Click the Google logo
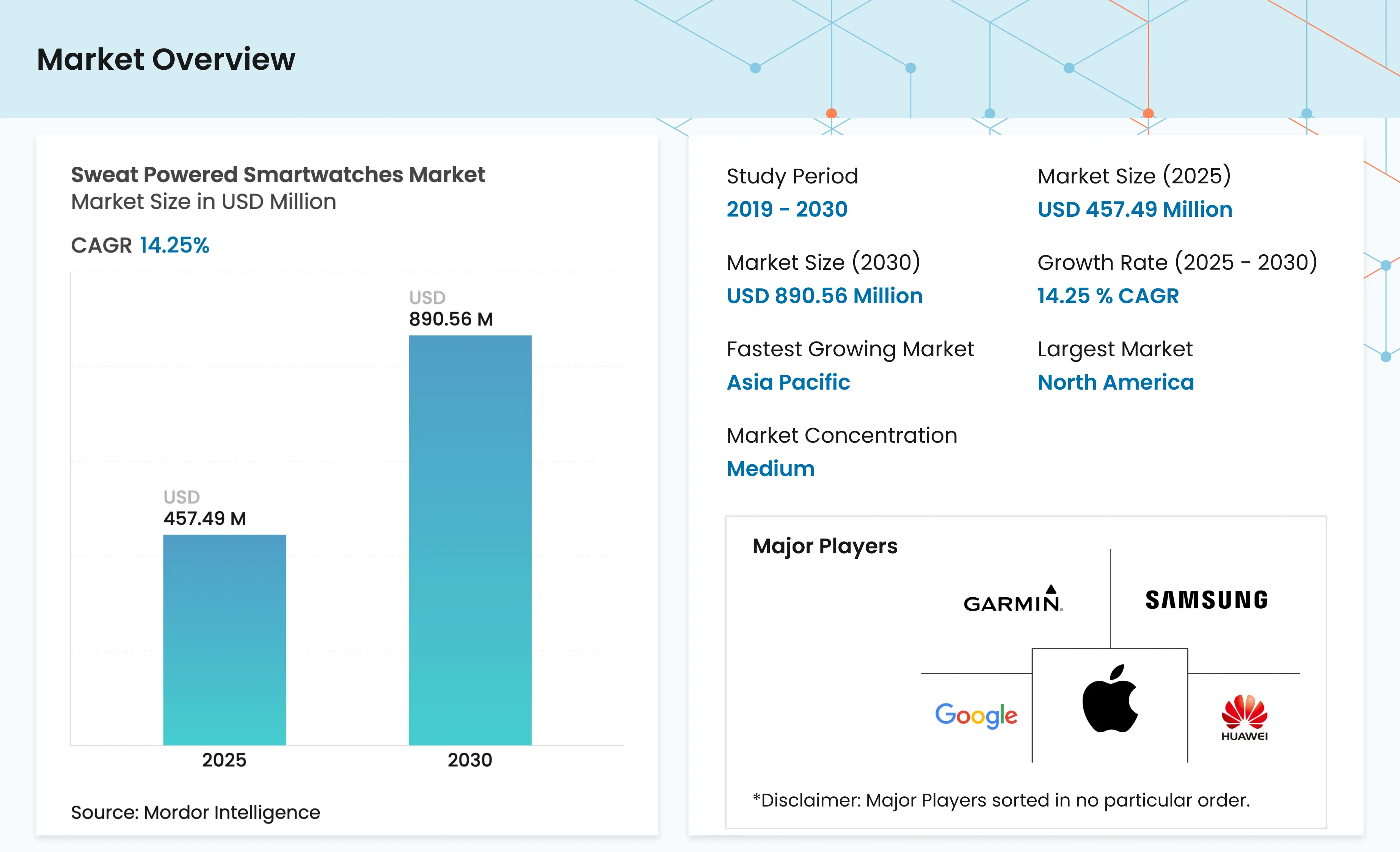 point(976,715)
